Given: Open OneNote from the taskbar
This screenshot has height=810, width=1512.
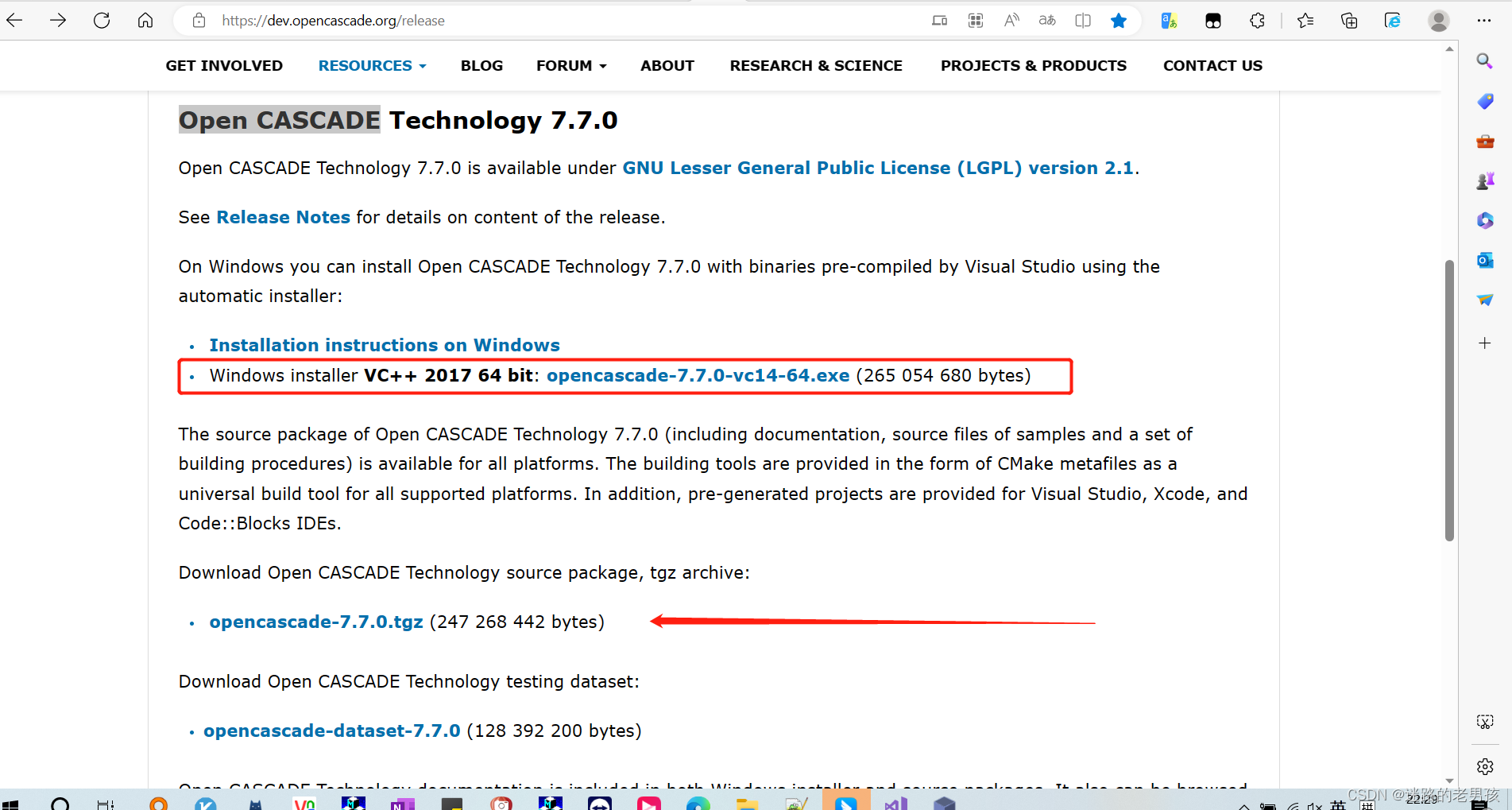Looking at the screenshot, I should pyautogui.click(x=402, y=804).
